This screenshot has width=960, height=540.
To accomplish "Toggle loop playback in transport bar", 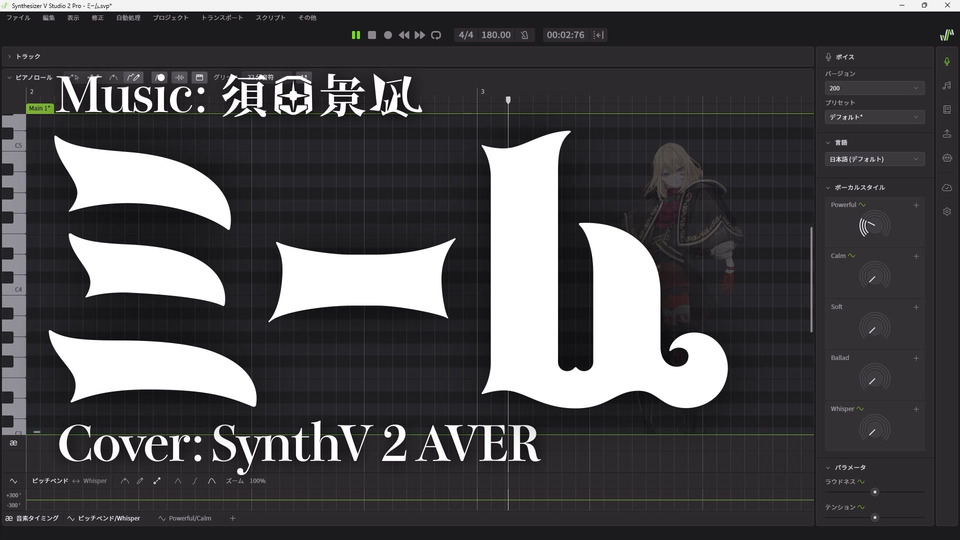I will coord(436,35).
